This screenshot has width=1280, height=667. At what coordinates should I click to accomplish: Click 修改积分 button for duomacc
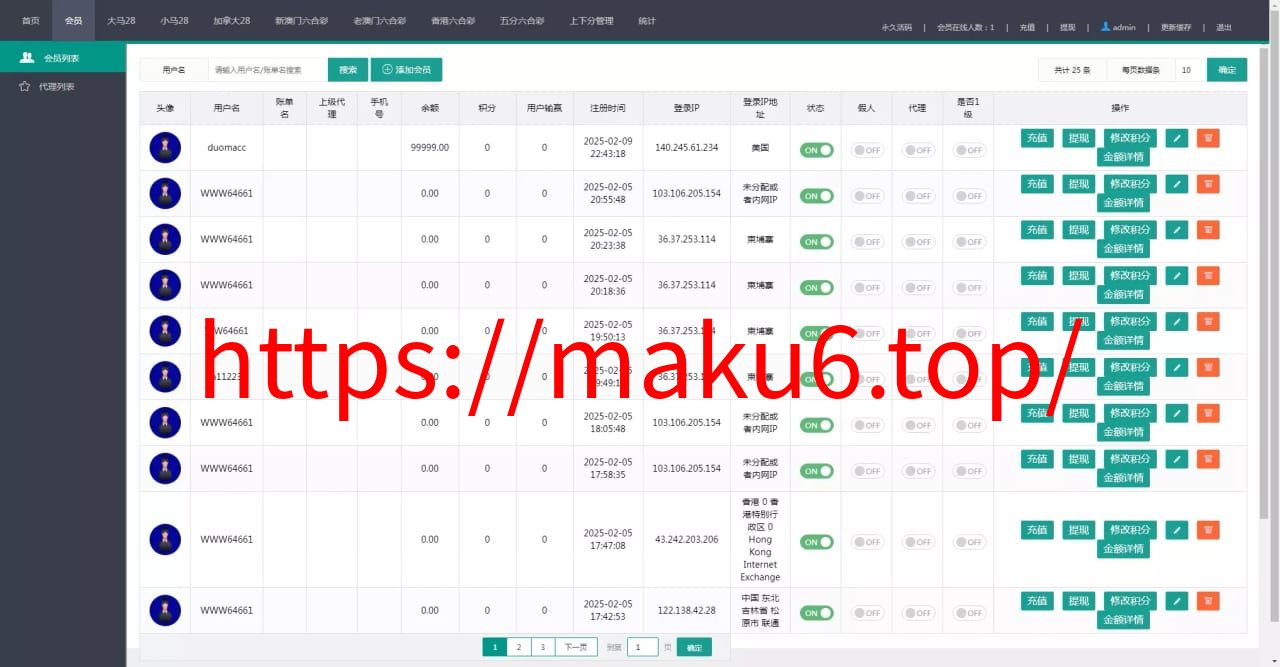(1130, 138)
